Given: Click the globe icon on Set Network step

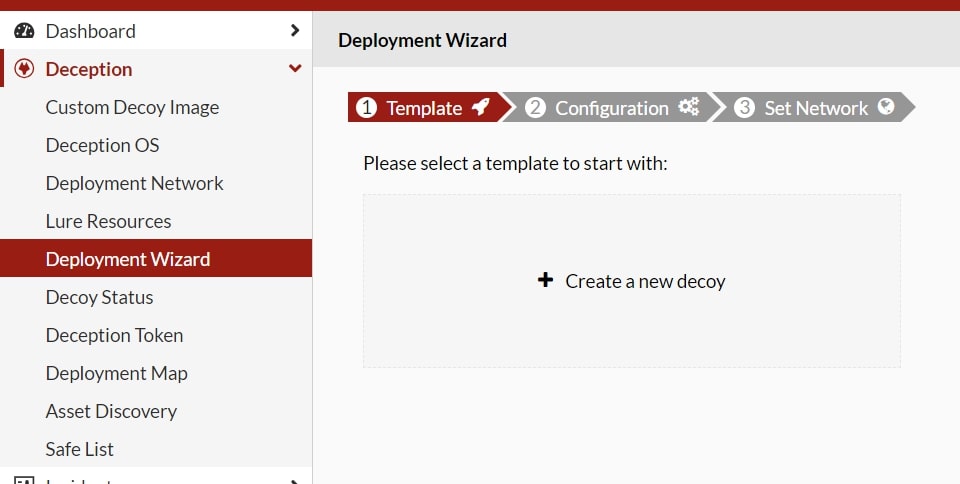Looking at the screenshot, I should pyautogui.click(x=885, y=107).
